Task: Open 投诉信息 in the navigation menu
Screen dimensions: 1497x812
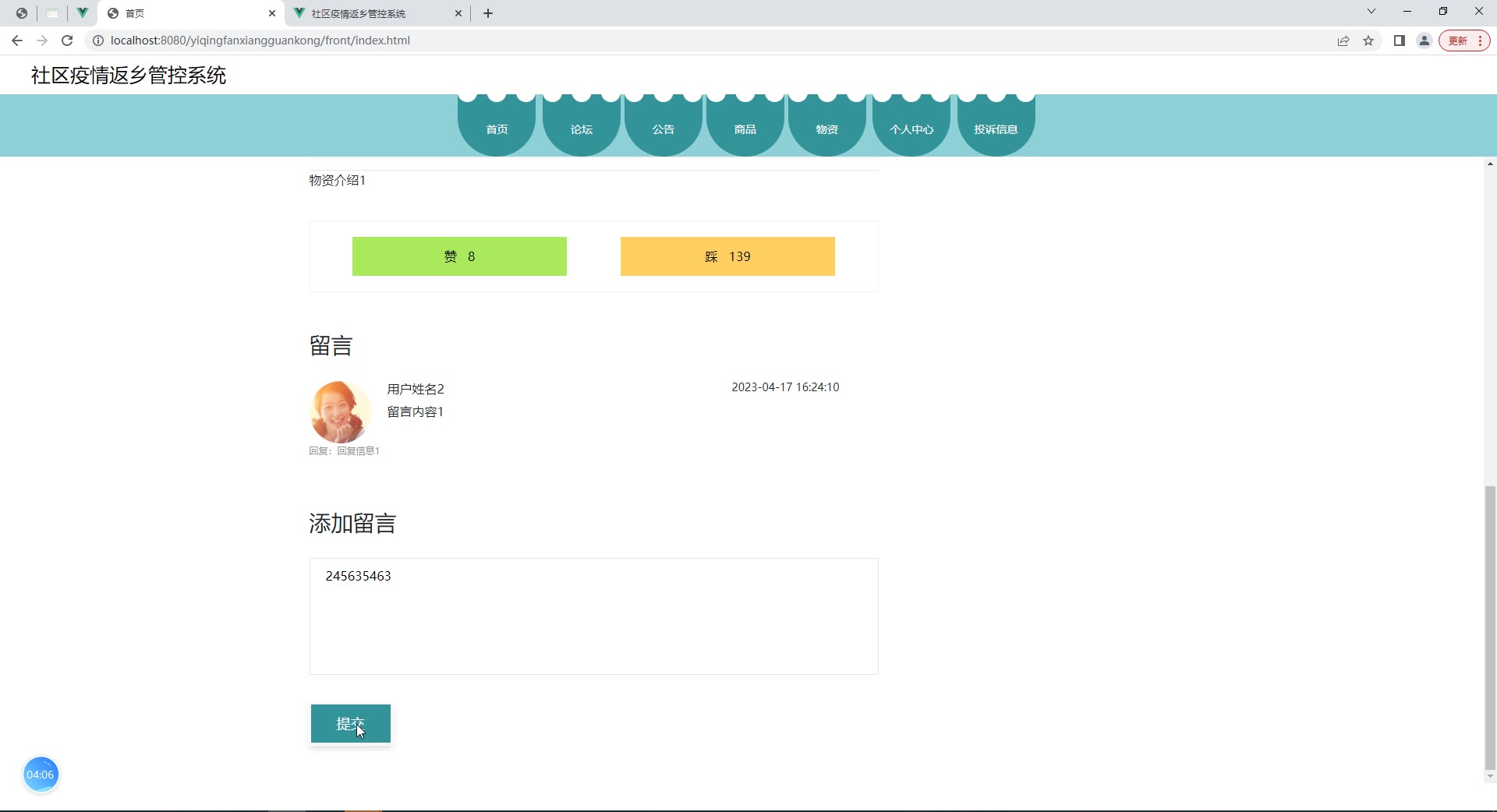Action: coord(996,126)
